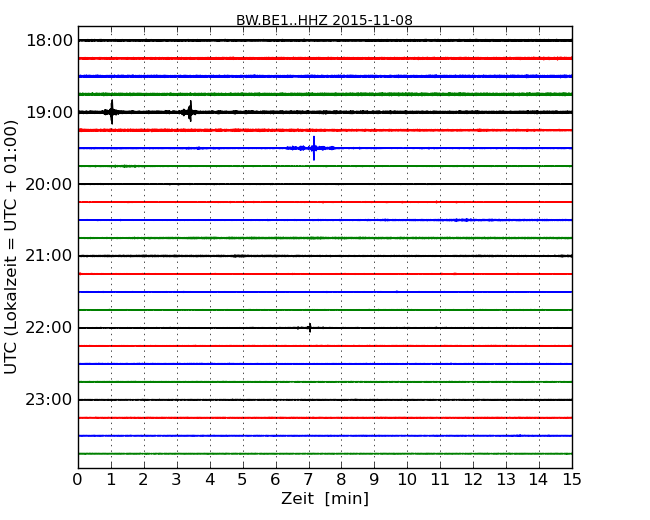
Task: Click x-axis tick label 5
Action: point(243,479)
